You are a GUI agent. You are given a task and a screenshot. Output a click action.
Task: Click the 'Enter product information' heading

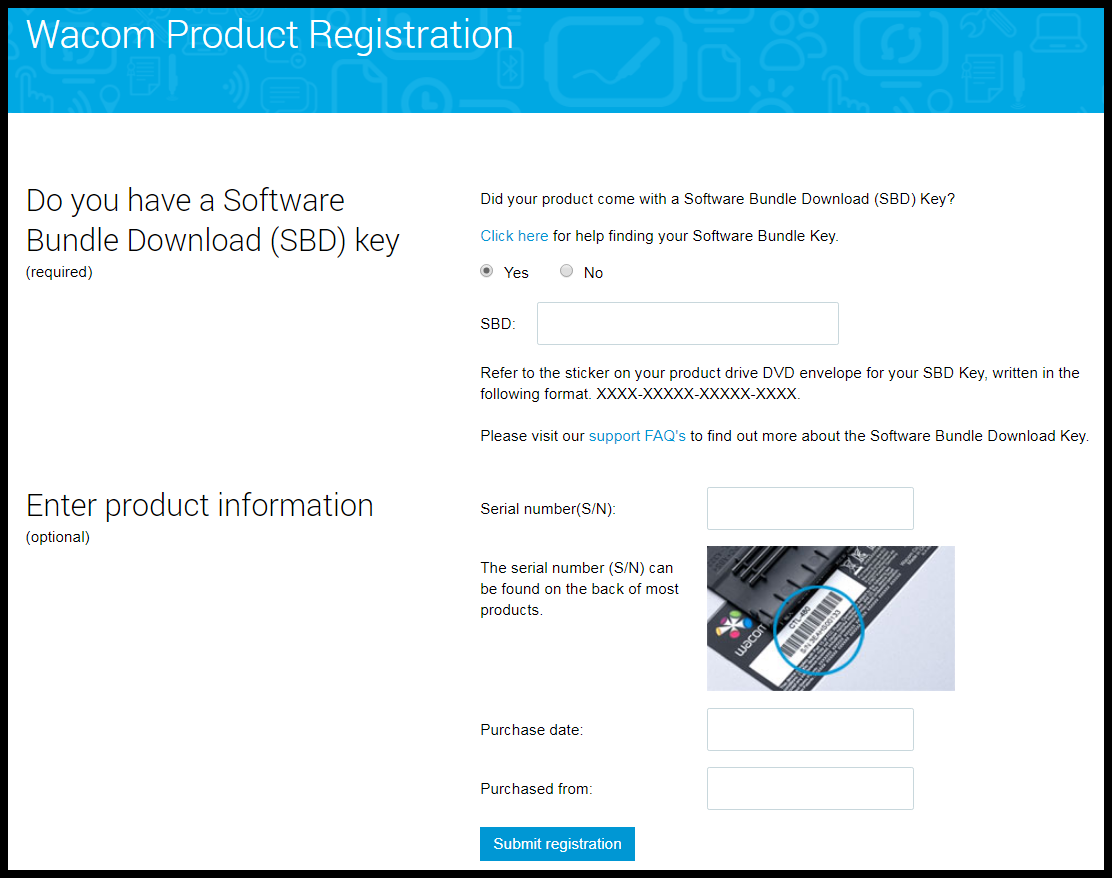click(200, 506)
